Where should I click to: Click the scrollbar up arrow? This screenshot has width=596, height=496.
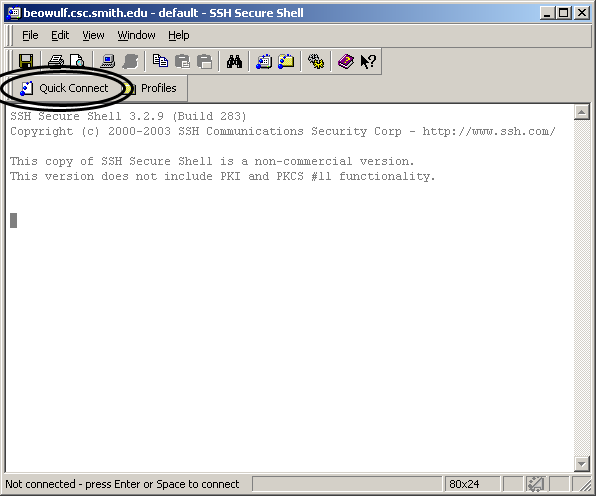pyautogui.click(x=582, y=112)
